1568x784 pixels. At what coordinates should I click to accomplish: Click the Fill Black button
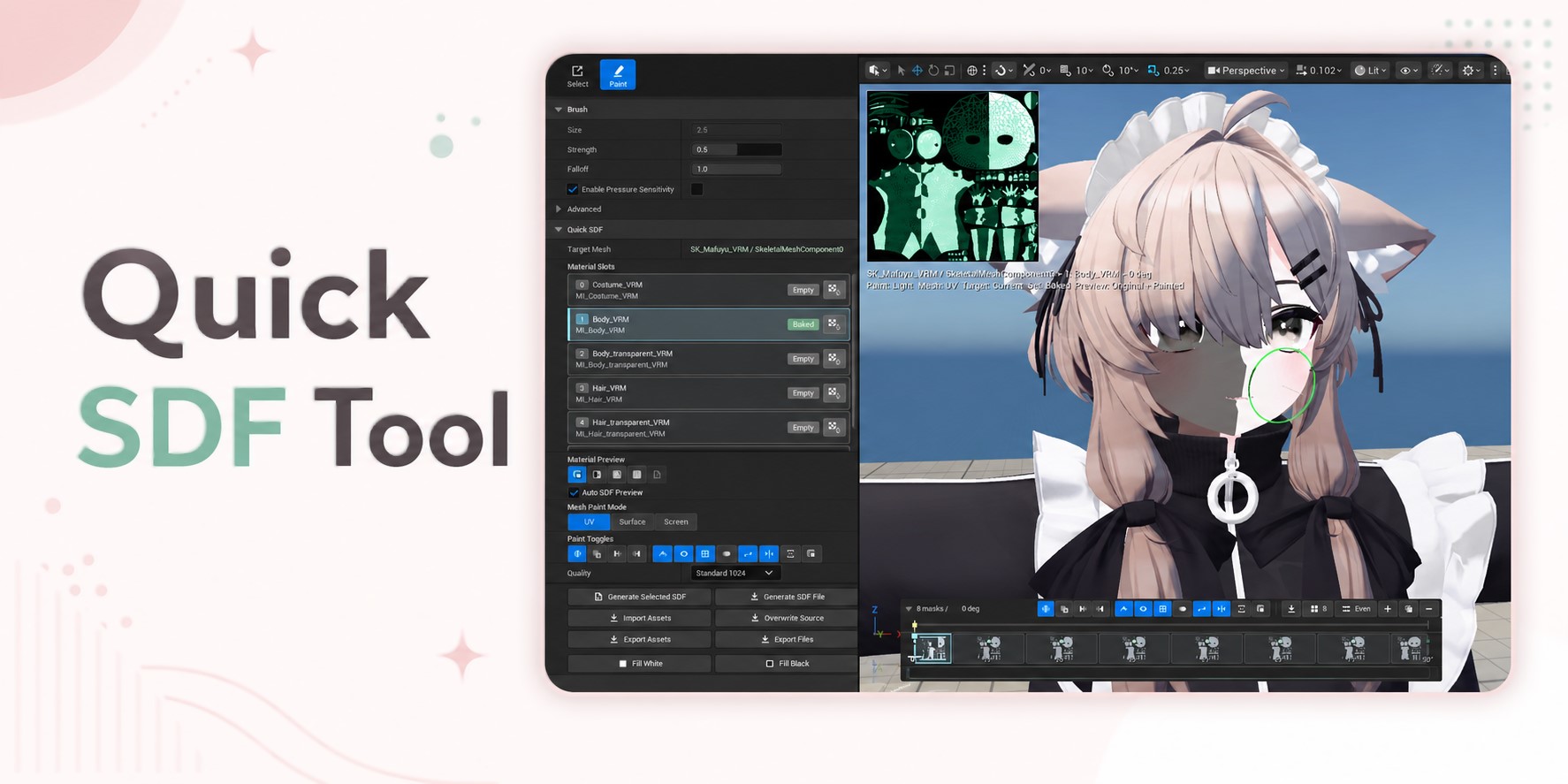786,663
